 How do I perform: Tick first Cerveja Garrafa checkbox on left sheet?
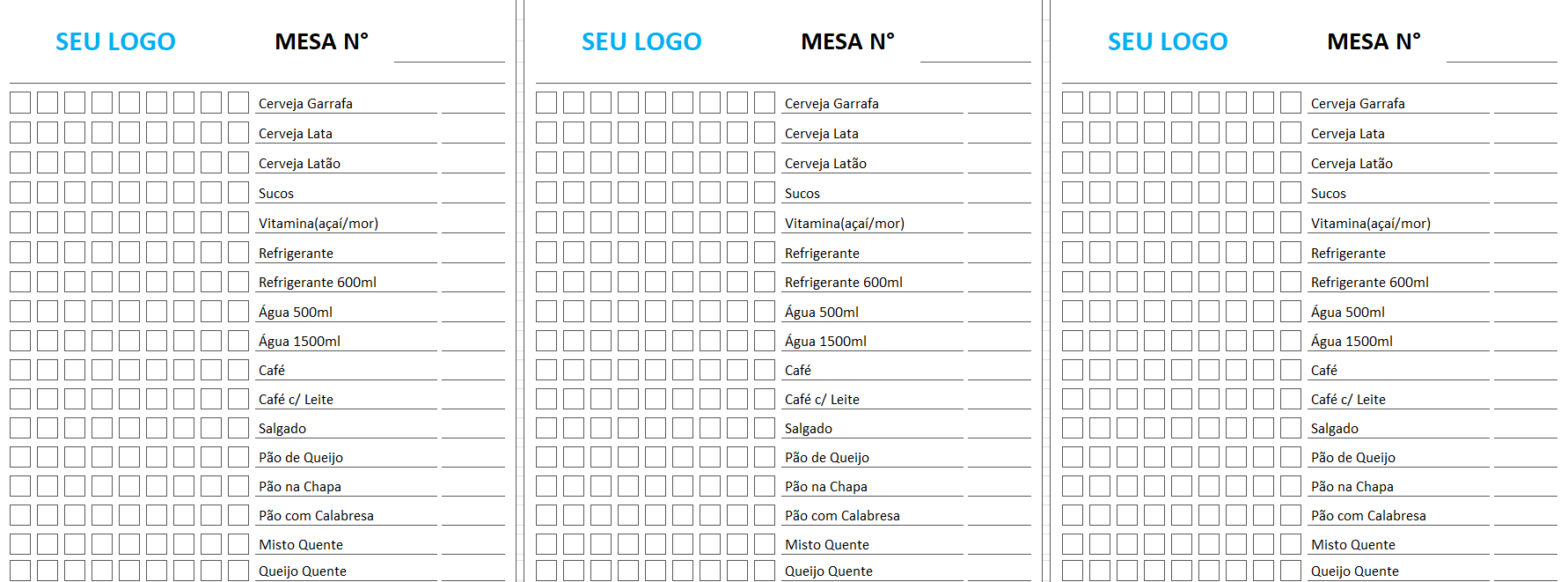(x=20, y=103)
